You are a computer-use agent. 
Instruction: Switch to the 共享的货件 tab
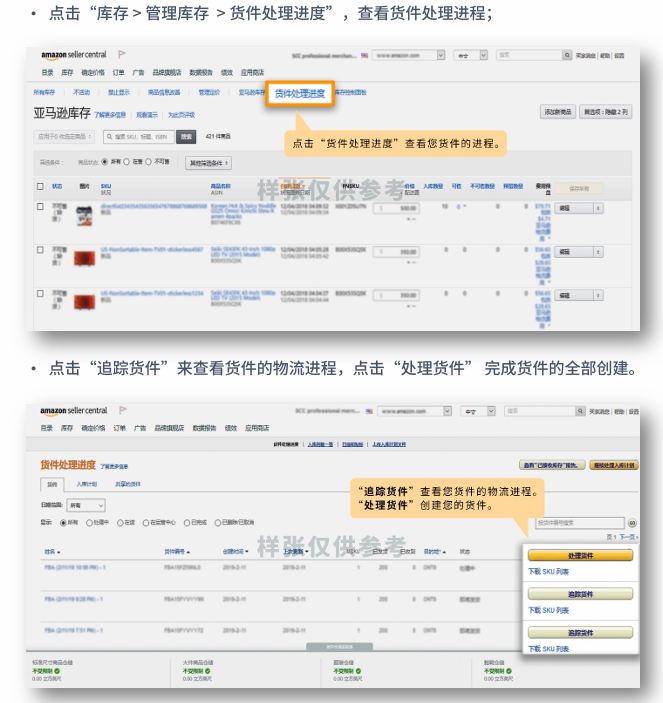coord(128,484)
